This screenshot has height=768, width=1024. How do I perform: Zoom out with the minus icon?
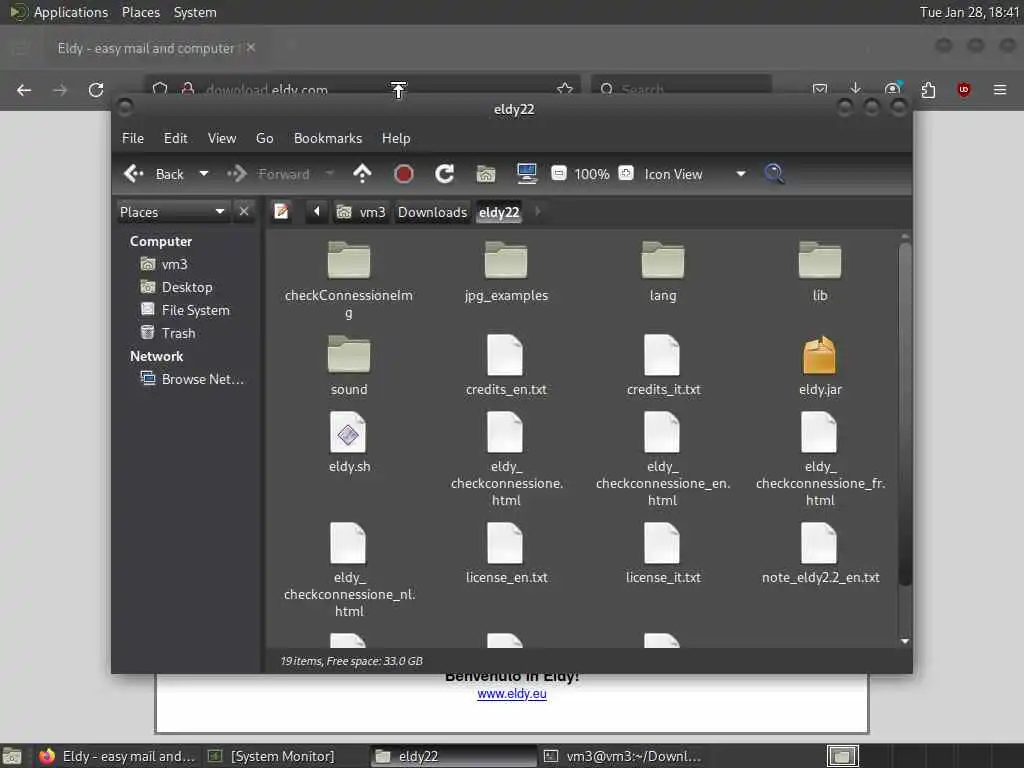tap(558, 173)
